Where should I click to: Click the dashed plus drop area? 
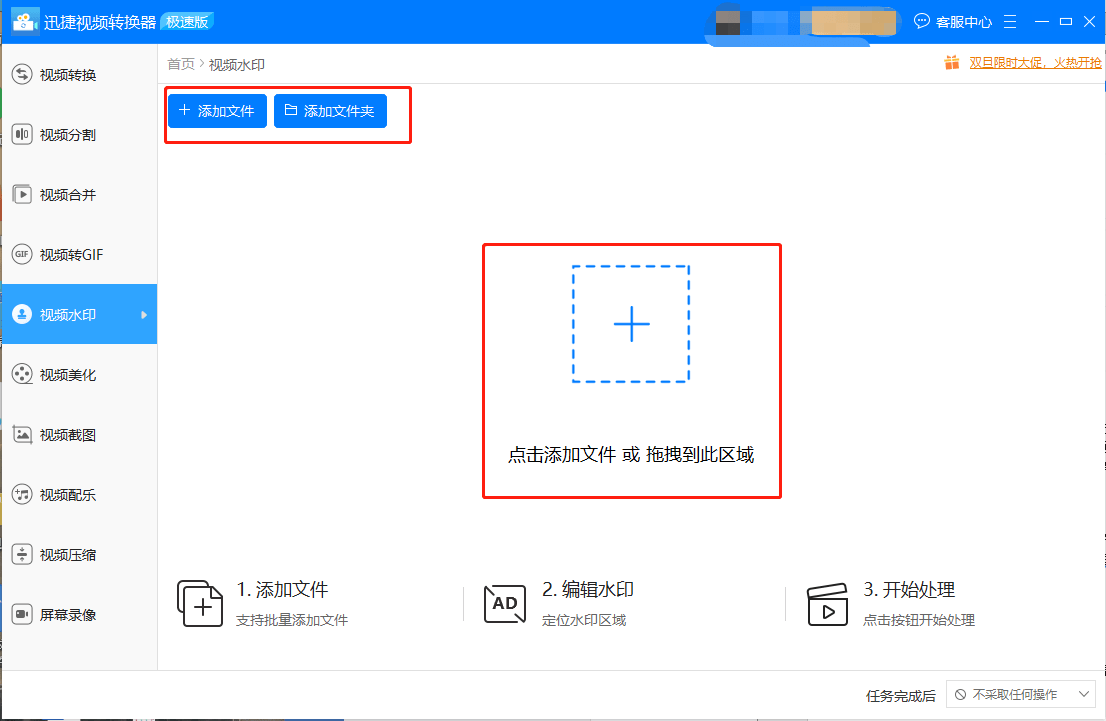(631, 324)
